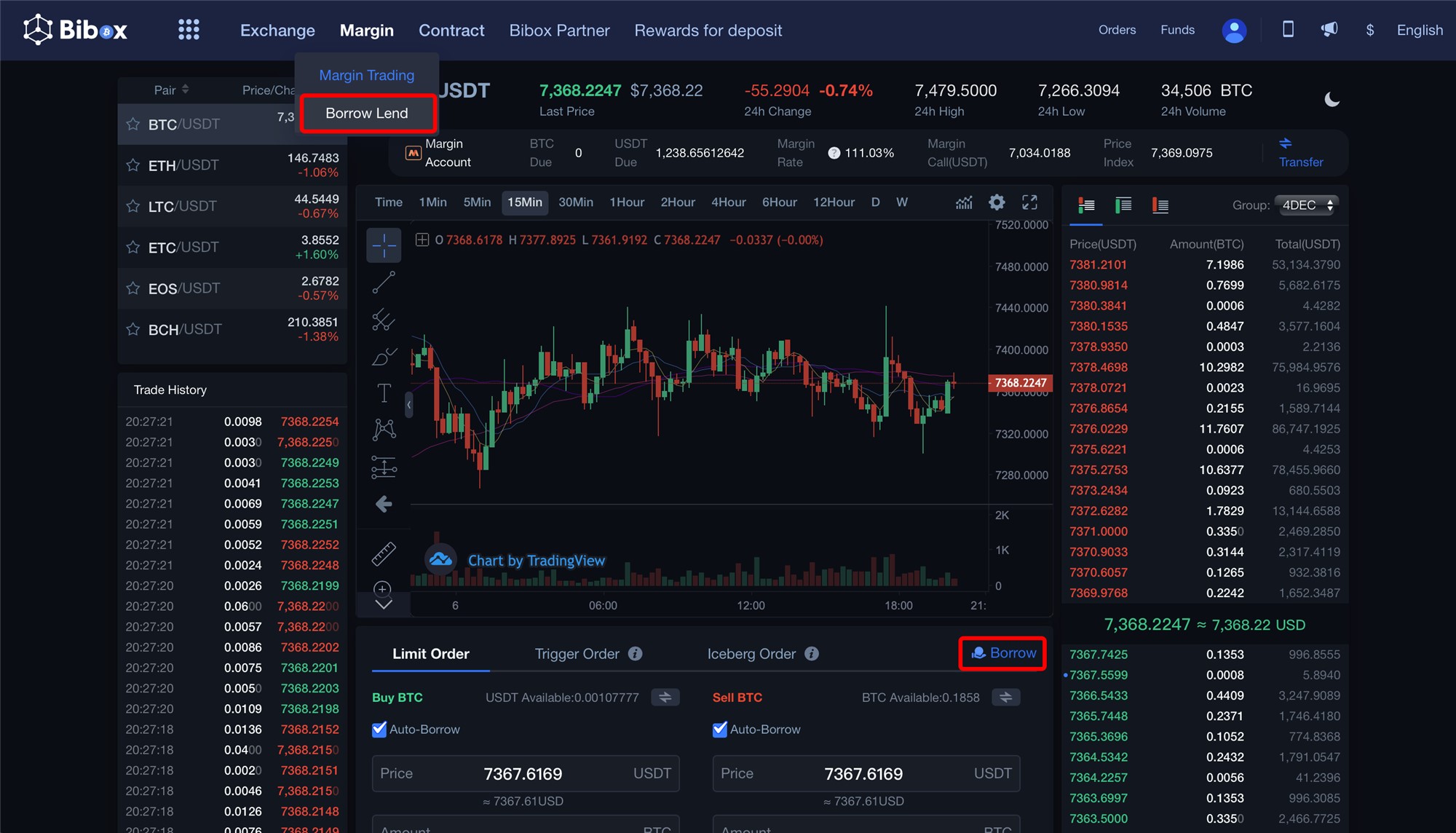The height and width of the screenshot is (833, 1456).
Task: Select the ruler measure tool
Action: (384, 554)
